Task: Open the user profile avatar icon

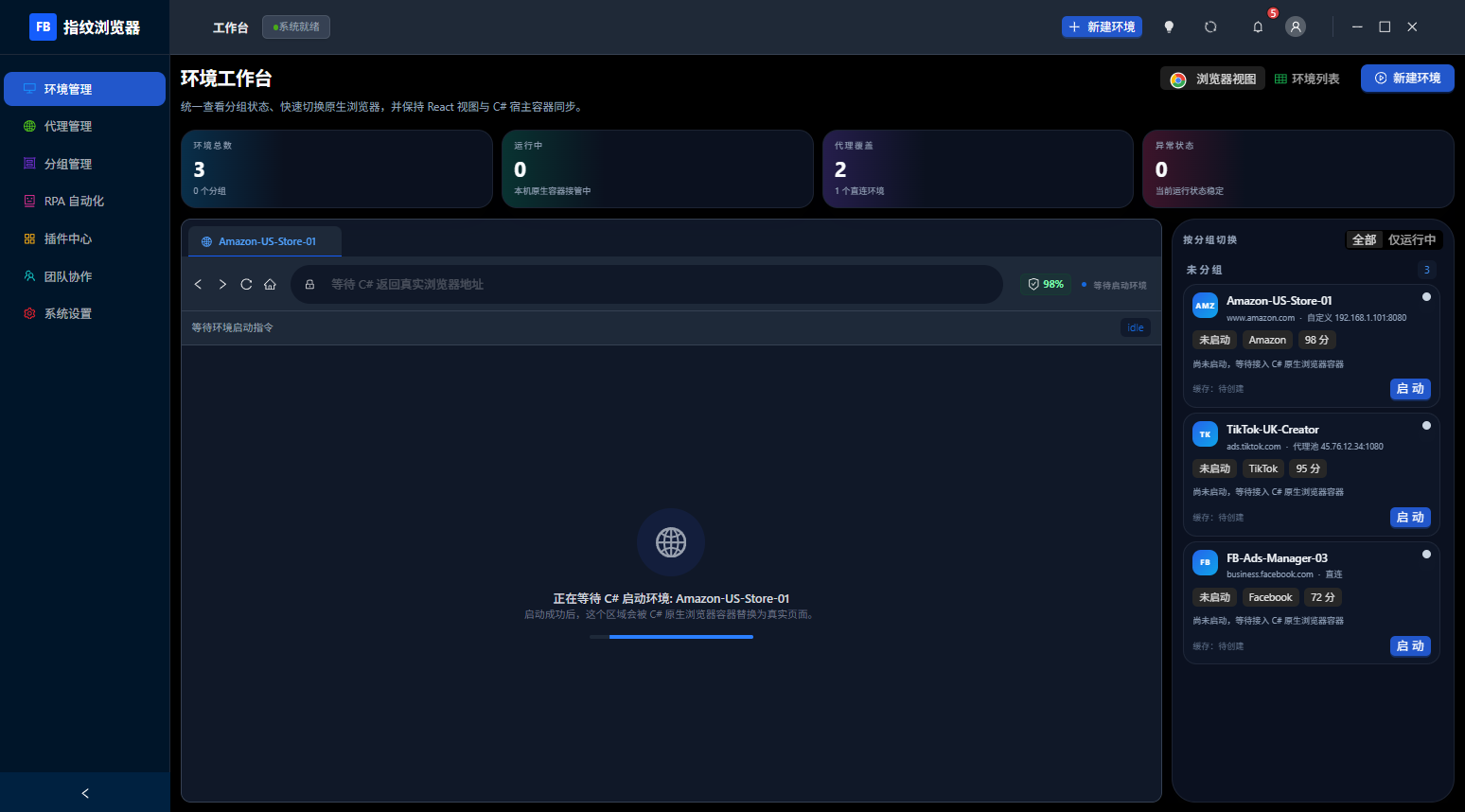Action: point(1296,27)
